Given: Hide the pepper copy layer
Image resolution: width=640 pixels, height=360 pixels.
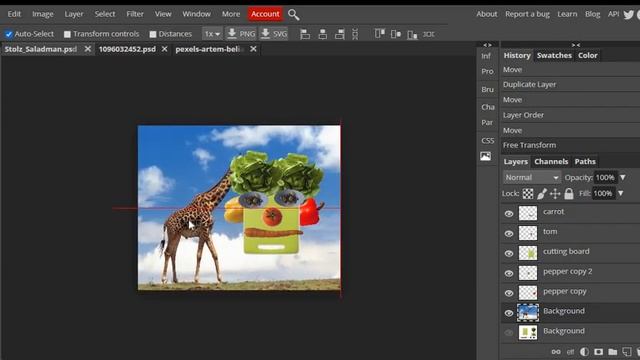Looking at the screenshot, I should (509, 293).
